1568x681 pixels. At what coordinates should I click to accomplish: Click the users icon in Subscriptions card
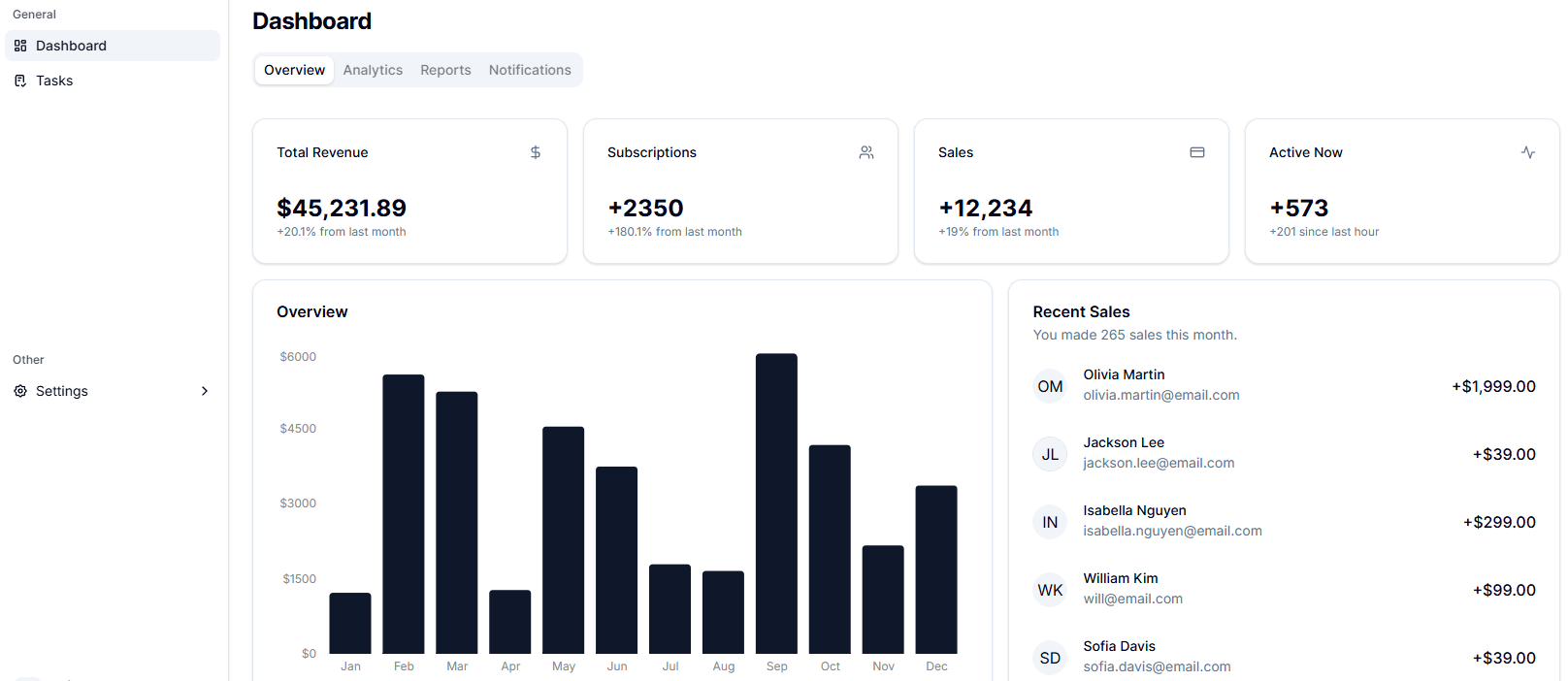866,152
